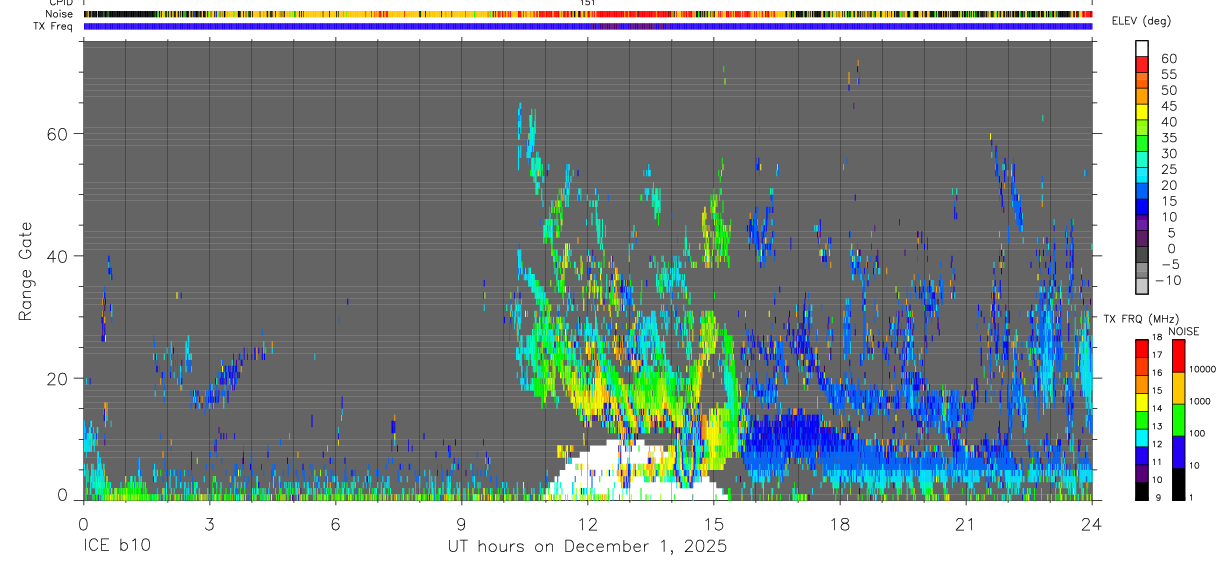
Task: Click the 9 tick on UT hours axis
Action: coord(461,524)
